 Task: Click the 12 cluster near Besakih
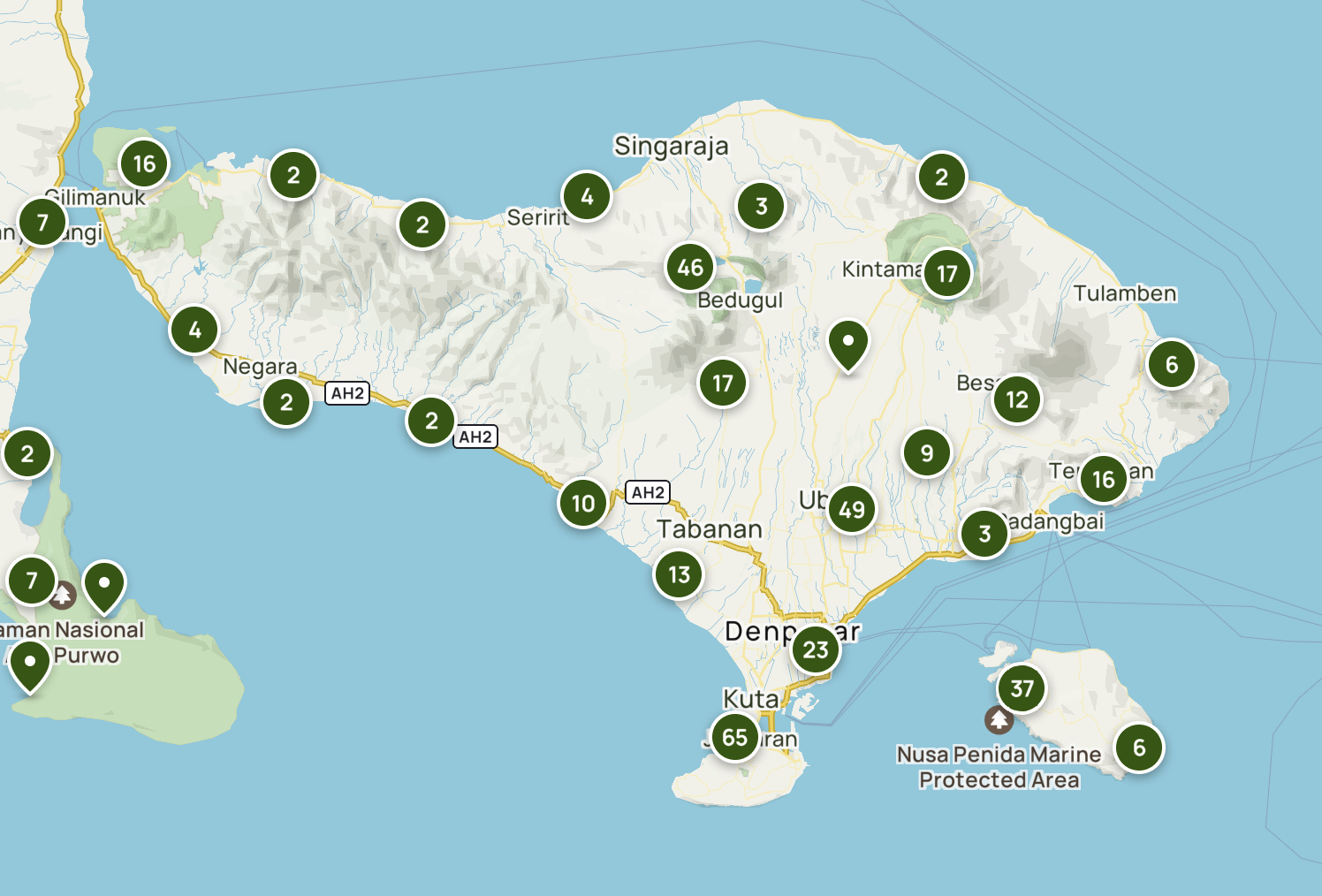pos(1017,399)
